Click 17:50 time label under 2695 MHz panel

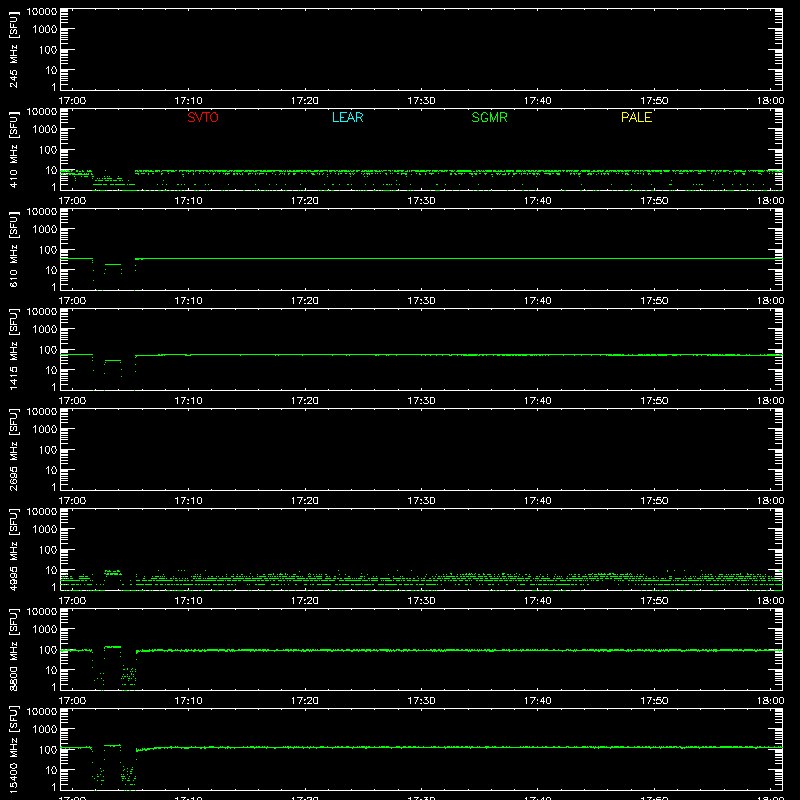pos(654,501)
